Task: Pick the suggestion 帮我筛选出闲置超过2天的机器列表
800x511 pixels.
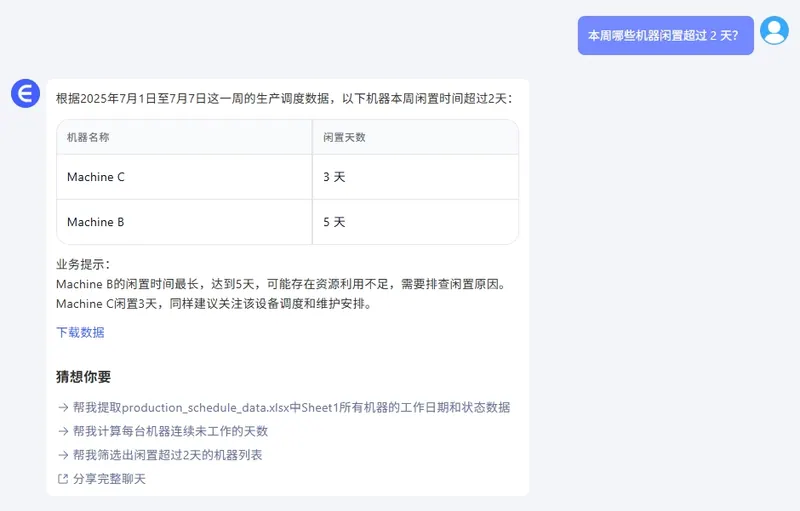Action: coord(167,455)
